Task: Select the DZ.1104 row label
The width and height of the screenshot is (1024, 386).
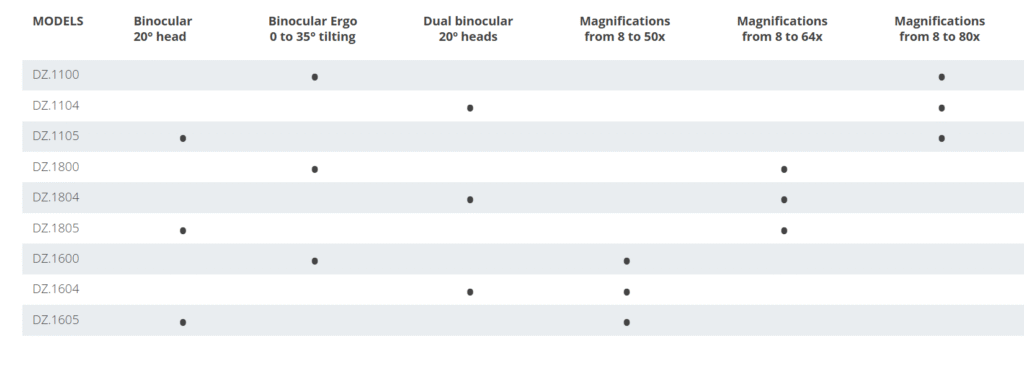Action: 56,105
